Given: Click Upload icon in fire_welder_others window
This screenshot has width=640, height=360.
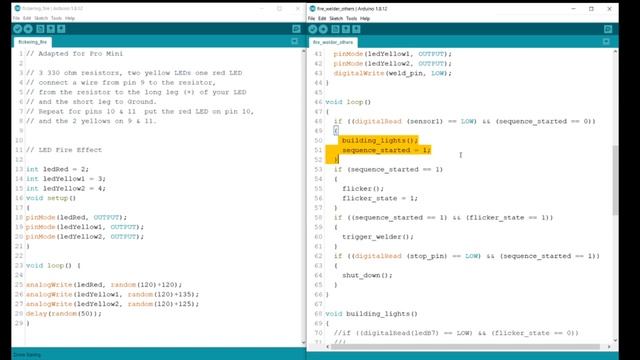Looking at the screenshot, I should point(323,29).
